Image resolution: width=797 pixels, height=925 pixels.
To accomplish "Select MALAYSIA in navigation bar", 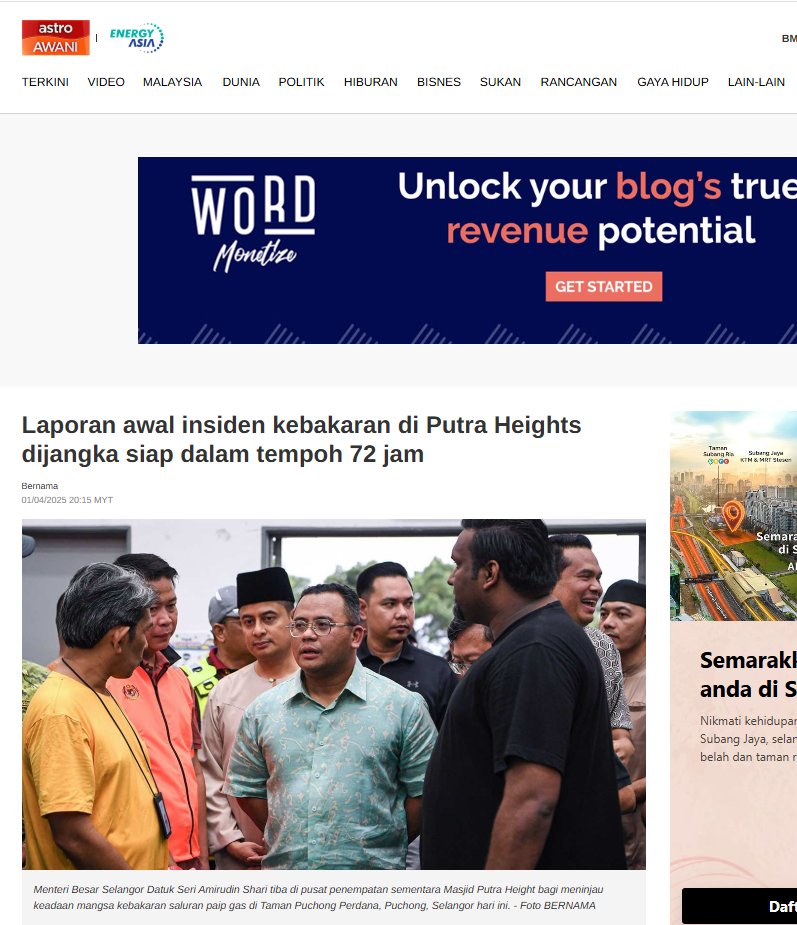I will pyautogui.click(x=172, y=82).
